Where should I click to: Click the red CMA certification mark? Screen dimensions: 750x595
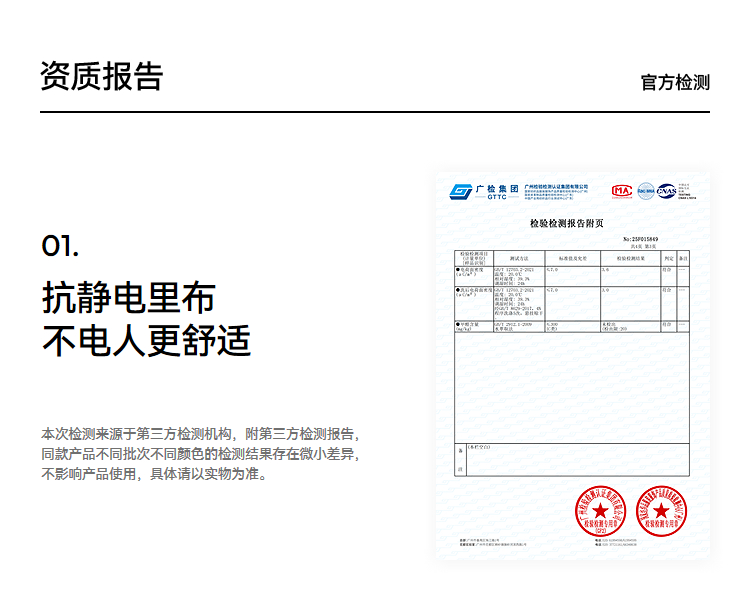[622, 191]
